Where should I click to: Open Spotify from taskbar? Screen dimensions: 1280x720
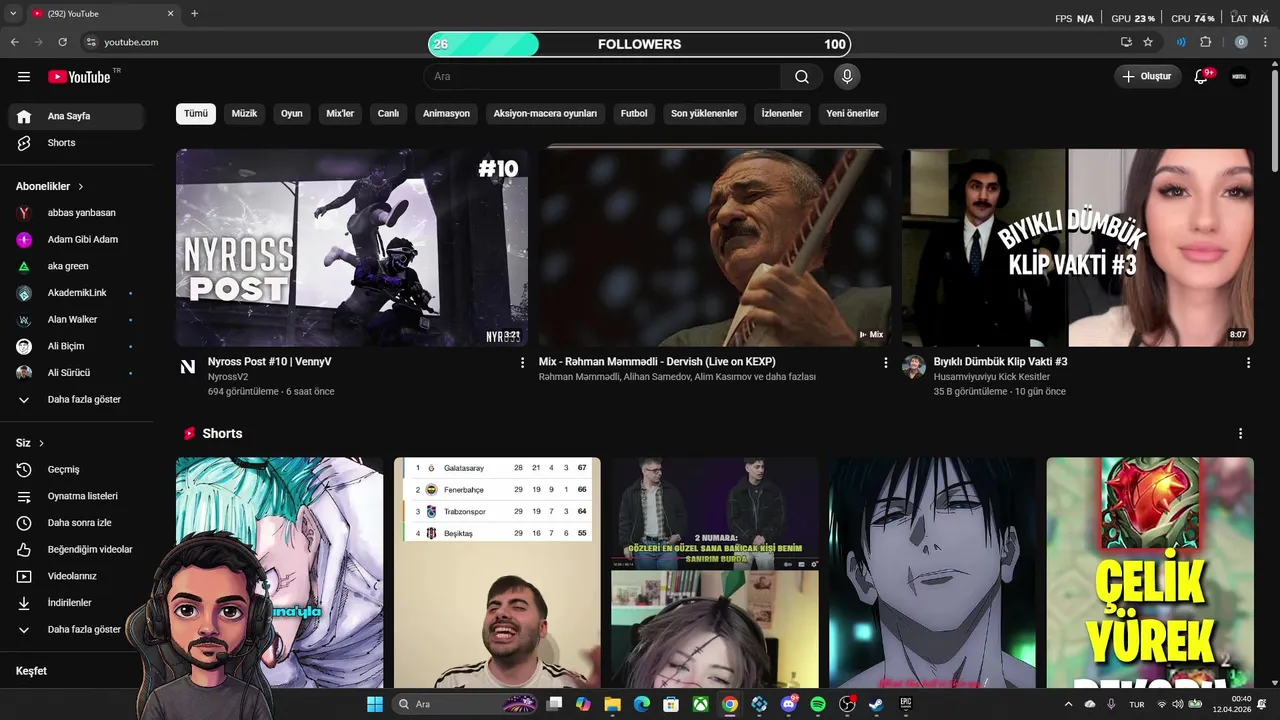click(x=818, y=704)
